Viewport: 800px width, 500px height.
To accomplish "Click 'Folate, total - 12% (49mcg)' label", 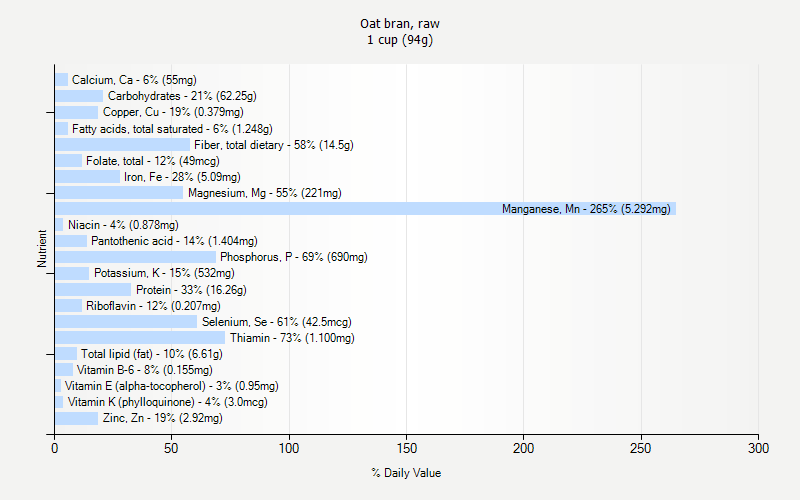I will tap(153, 161).
